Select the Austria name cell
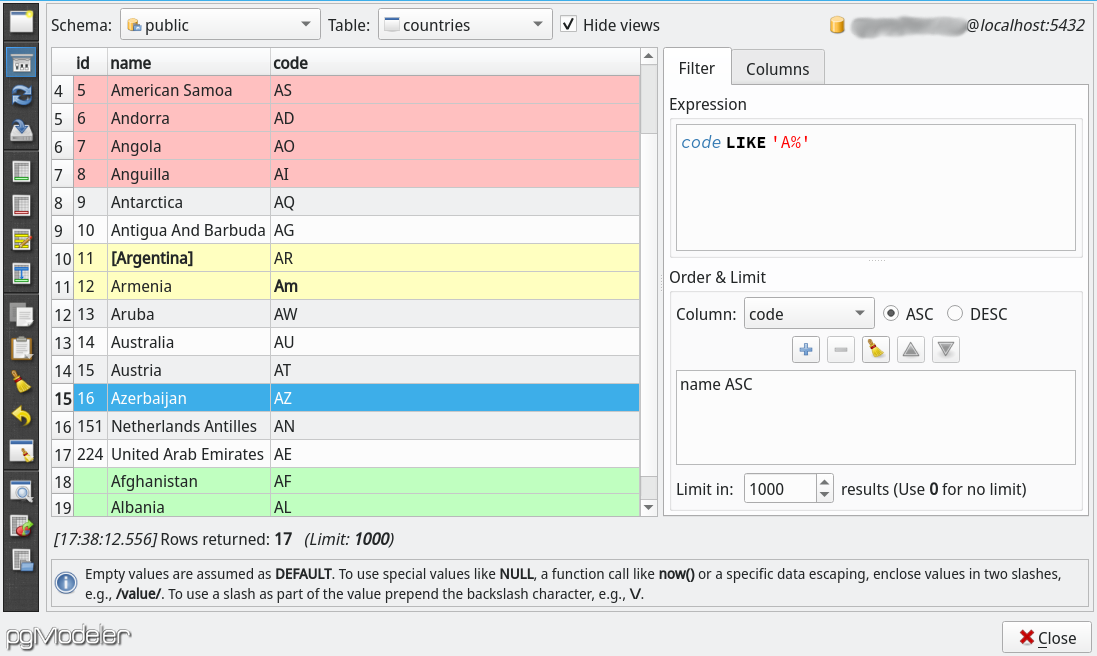Image resolution: width=1097 pixels, height=656 pixels. point(189,370)
